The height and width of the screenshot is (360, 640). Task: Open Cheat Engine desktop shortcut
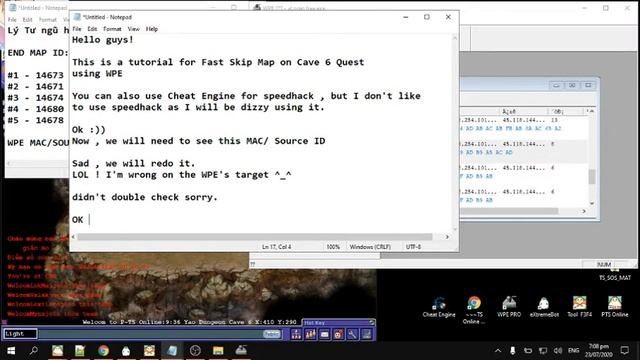(439, 307)
